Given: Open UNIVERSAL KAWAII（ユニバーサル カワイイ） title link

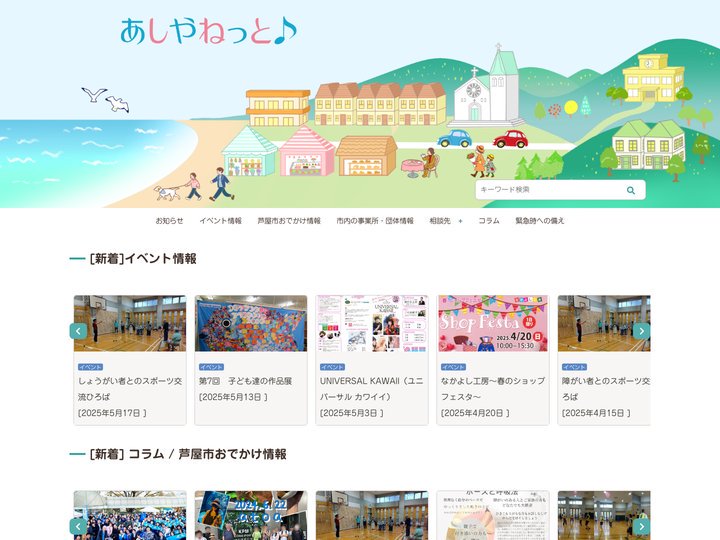Looking at the screenshot, I should coord(371,389).
